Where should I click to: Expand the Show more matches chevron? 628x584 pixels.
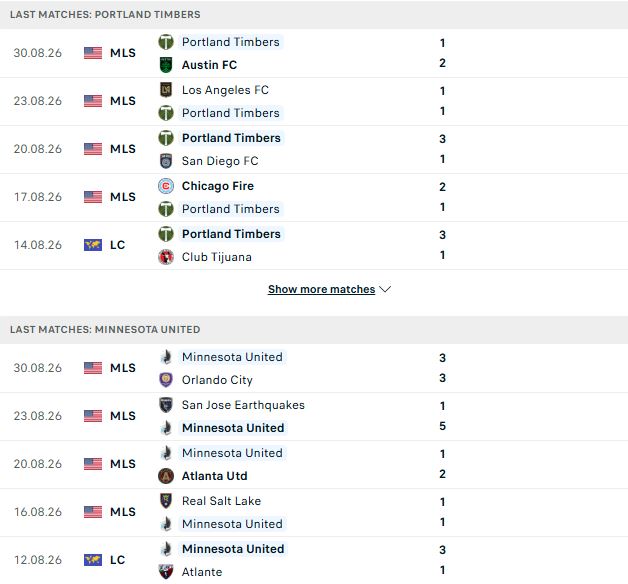pyautogui.click(x=385, y=289)
